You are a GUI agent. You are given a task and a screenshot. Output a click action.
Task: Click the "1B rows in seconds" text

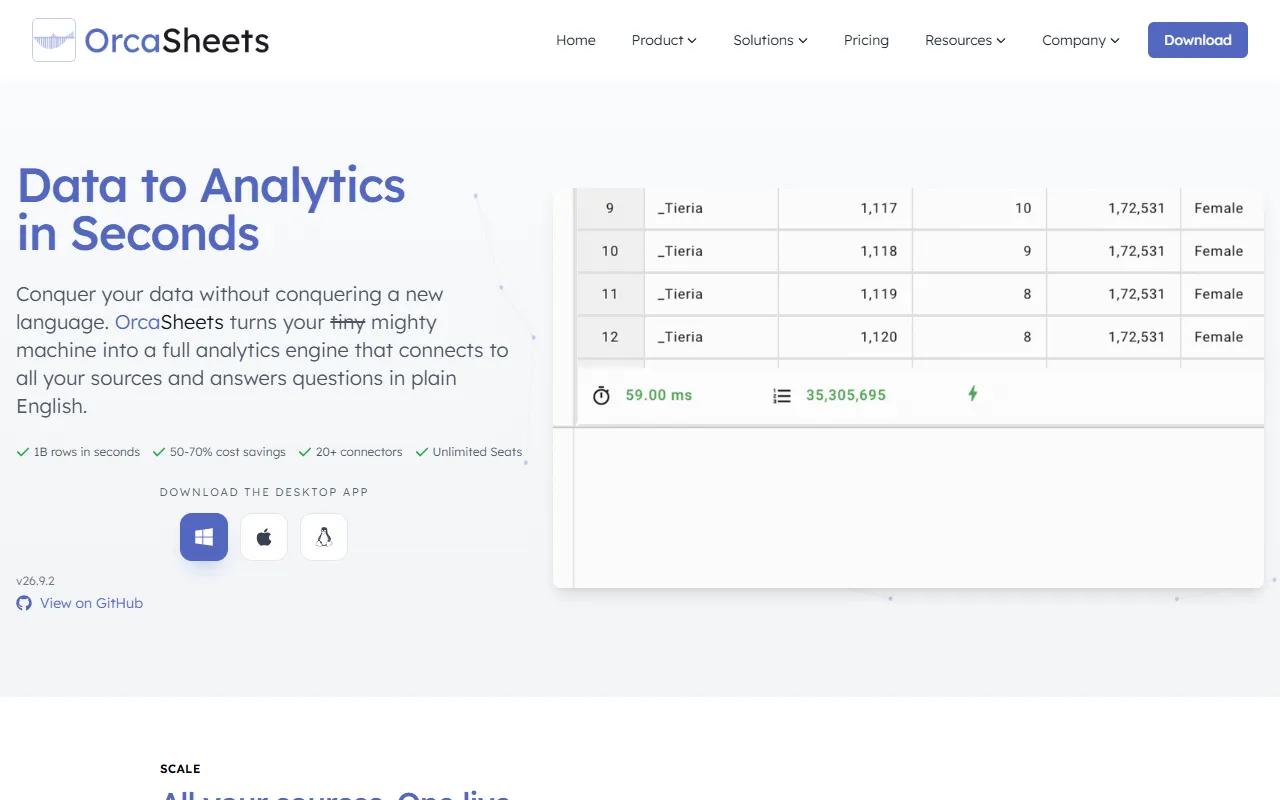pyautogui.click(x=87, y=452)
